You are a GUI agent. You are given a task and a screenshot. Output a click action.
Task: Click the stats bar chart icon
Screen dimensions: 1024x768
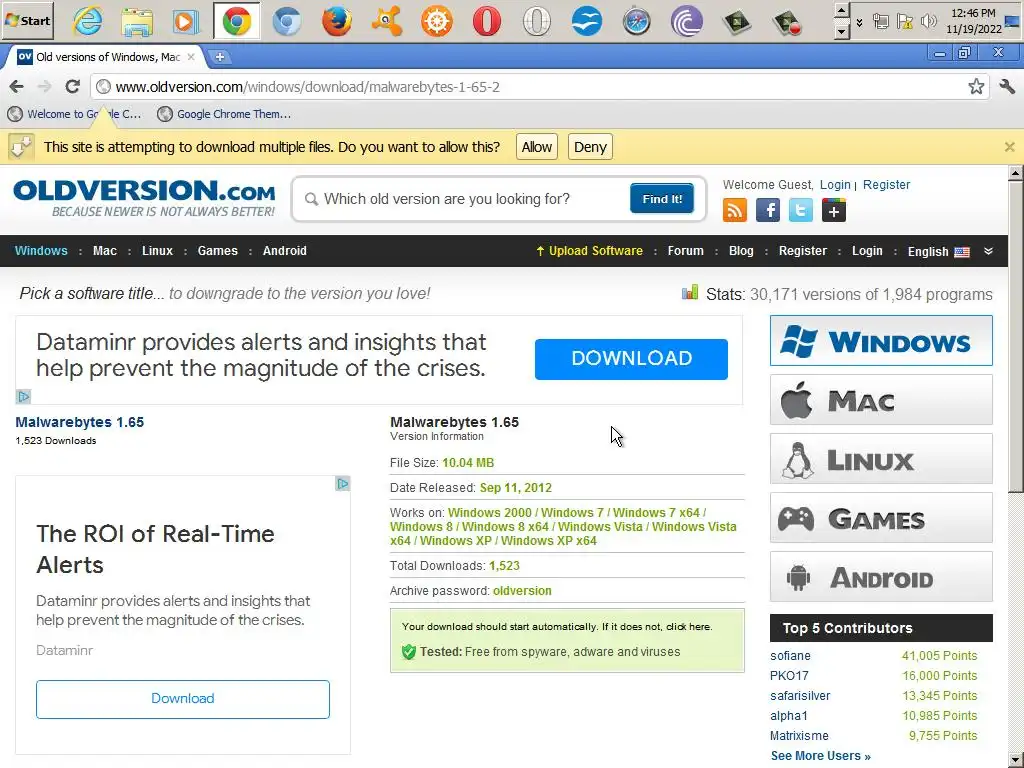tap(690, 293)
